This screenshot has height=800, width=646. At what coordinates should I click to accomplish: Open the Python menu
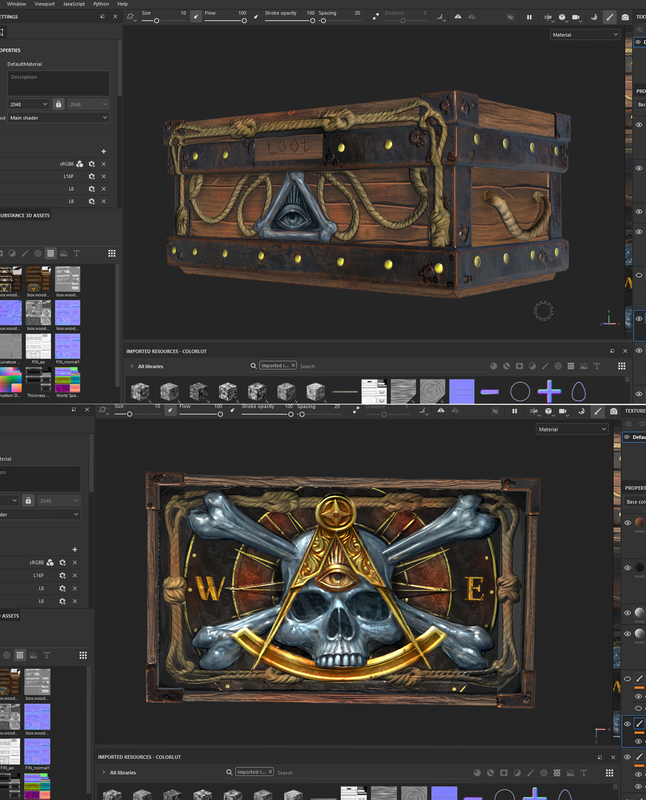101,4
